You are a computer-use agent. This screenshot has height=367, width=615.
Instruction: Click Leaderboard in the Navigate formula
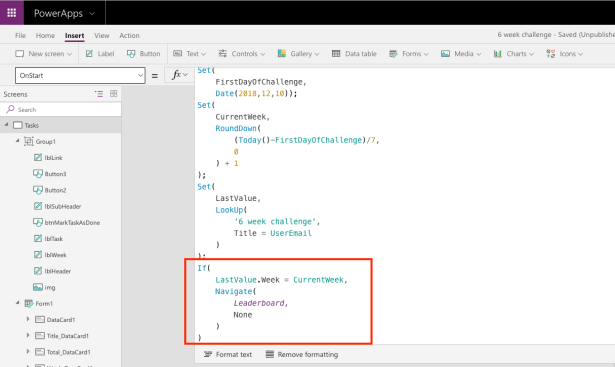[259, 303]
